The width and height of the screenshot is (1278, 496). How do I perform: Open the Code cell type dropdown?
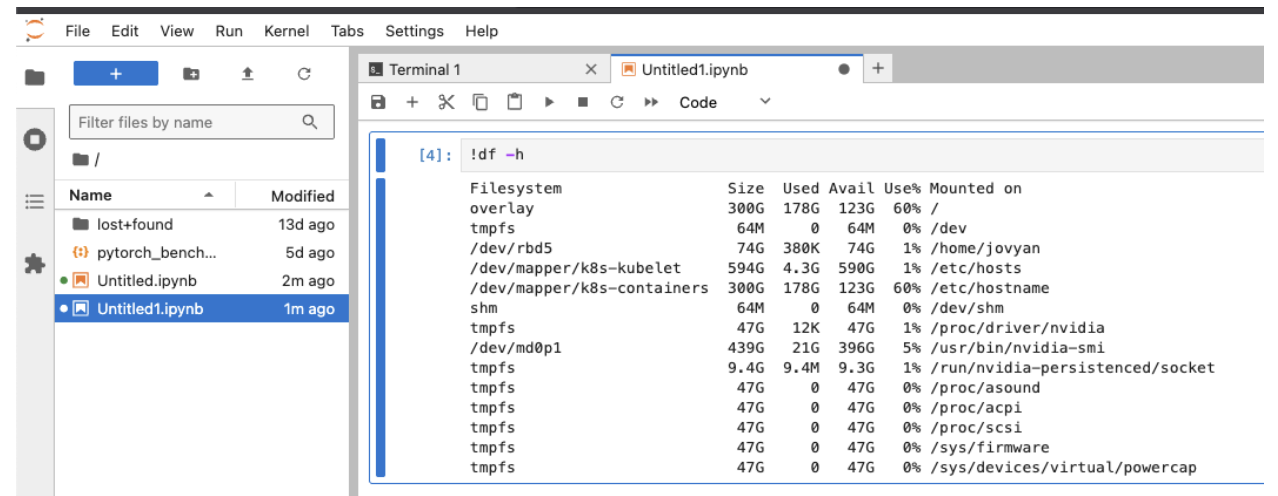click(x=725, y=102)
